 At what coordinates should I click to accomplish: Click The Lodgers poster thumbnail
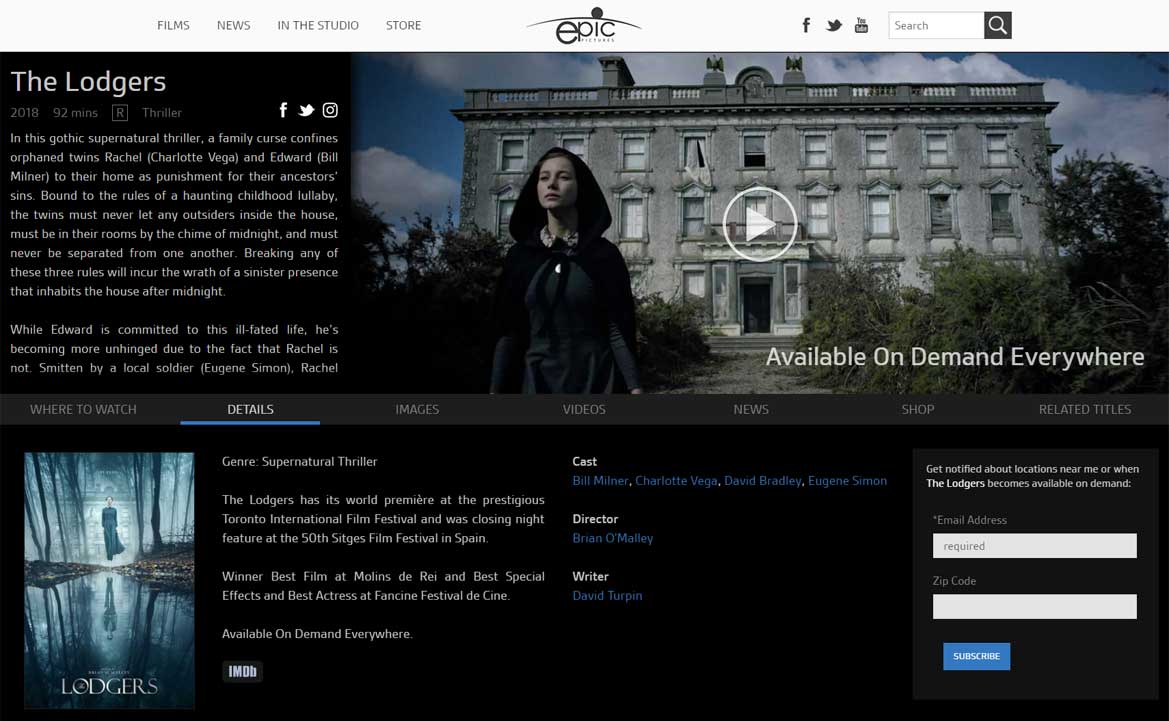[109, 580]
